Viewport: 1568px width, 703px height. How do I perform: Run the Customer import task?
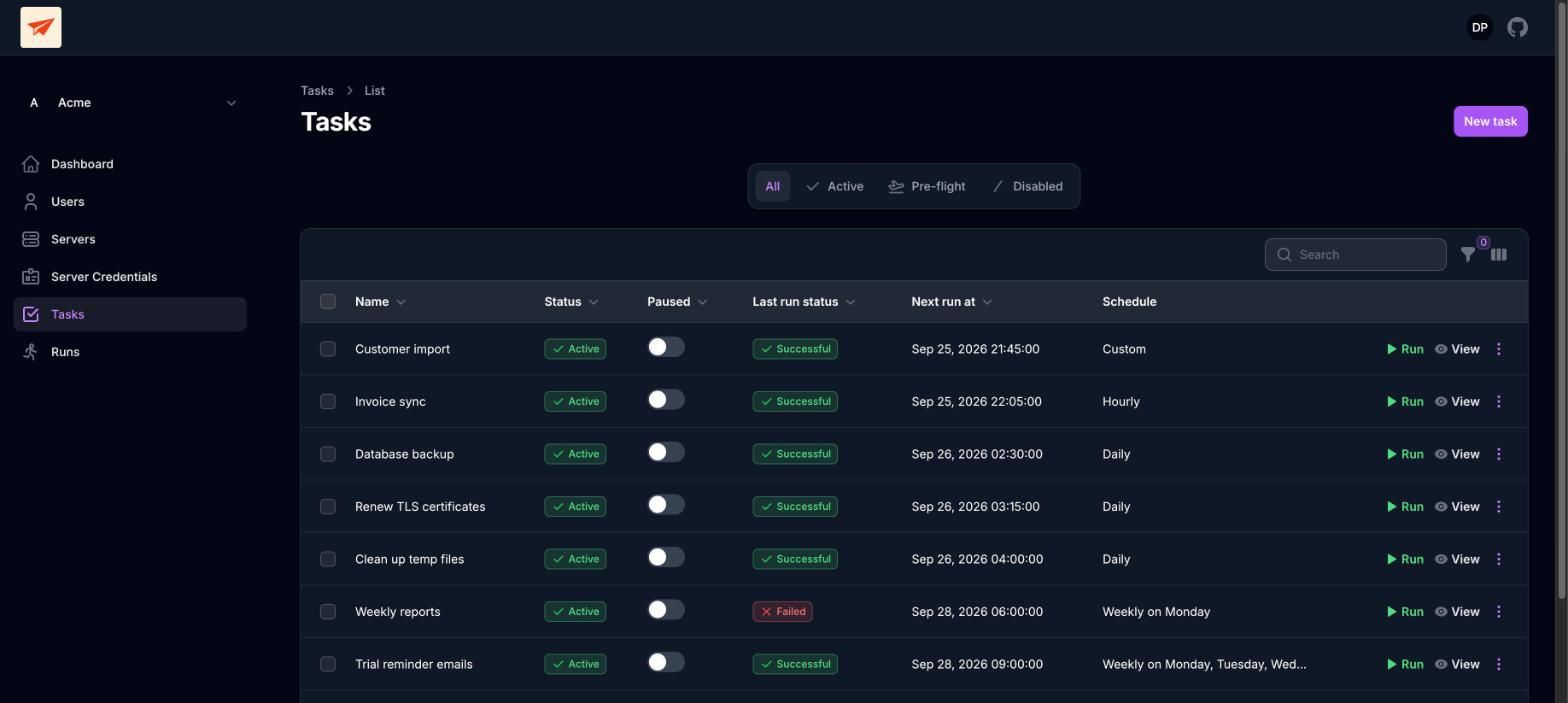(1405, 349)
